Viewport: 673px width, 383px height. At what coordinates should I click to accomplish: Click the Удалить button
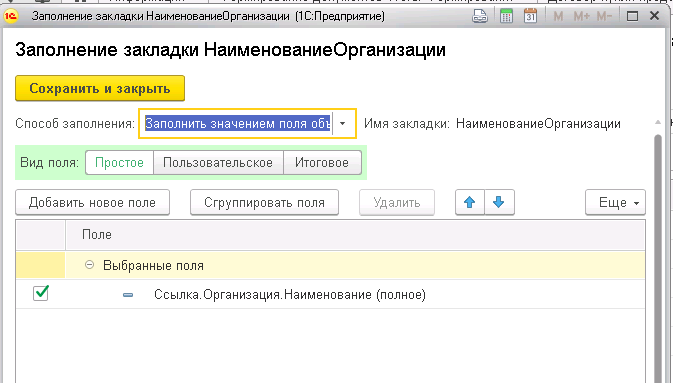pos(397,202)
